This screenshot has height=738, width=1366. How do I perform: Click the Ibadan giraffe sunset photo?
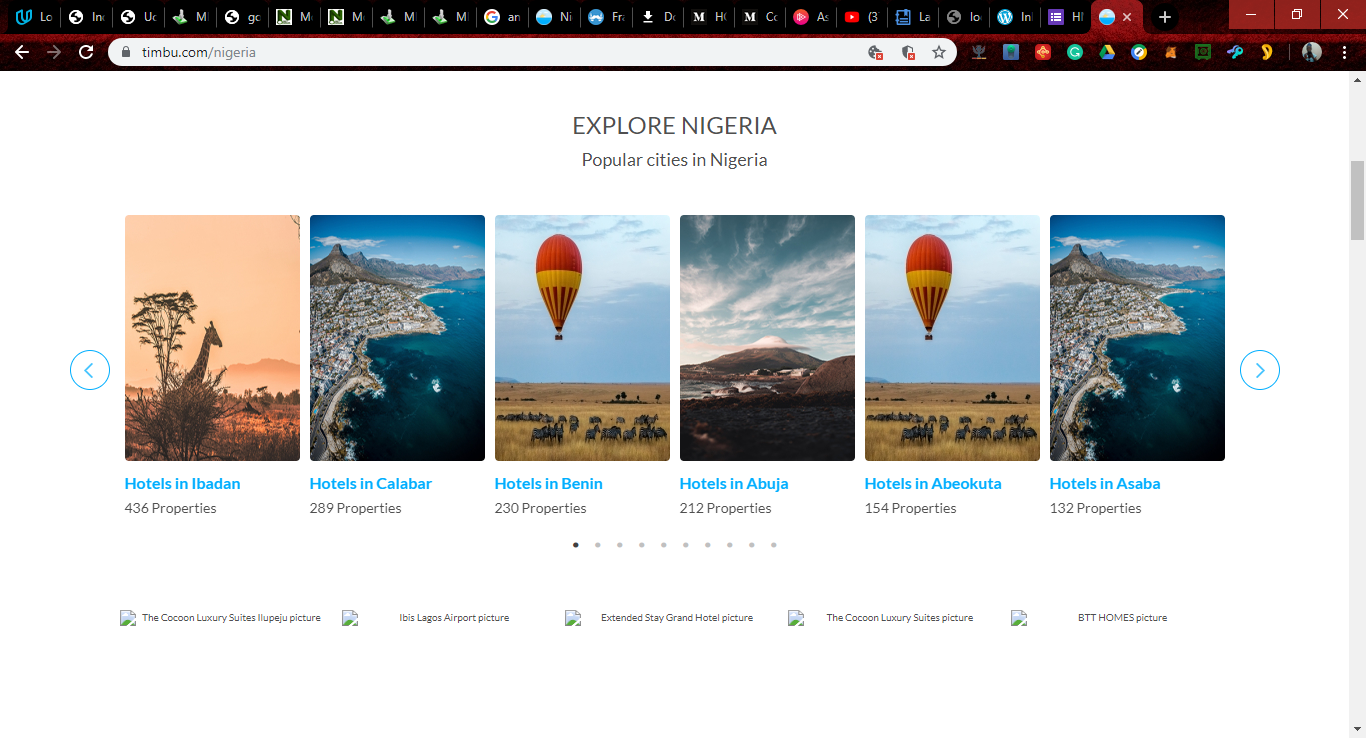tap(212, 338)
